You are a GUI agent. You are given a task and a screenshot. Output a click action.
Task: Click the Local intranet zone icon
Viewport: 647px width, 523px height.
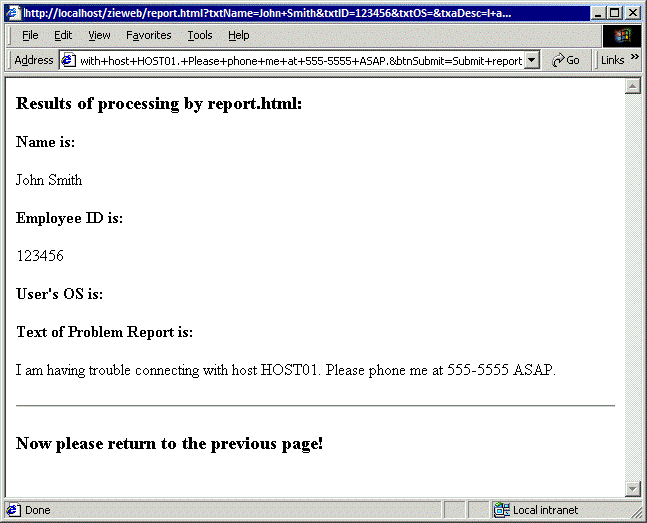502,510
